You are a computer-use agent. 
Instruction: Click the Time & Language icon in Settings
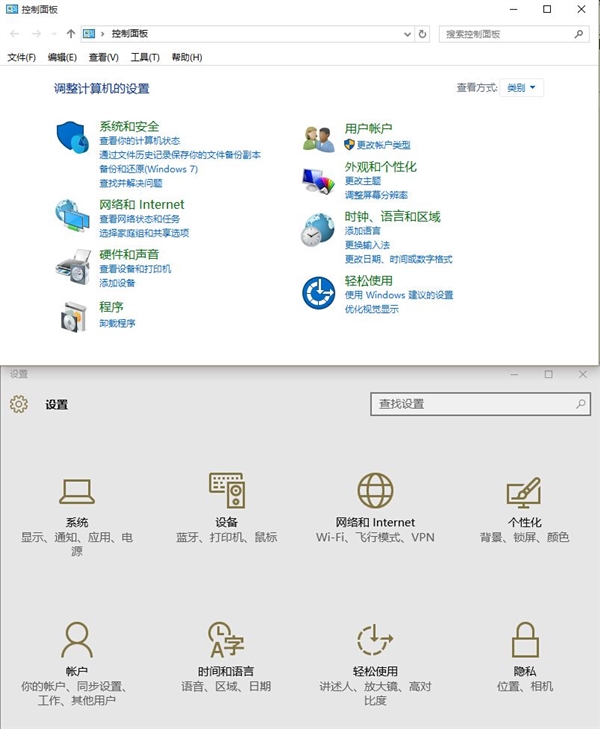tap(226, 640)
